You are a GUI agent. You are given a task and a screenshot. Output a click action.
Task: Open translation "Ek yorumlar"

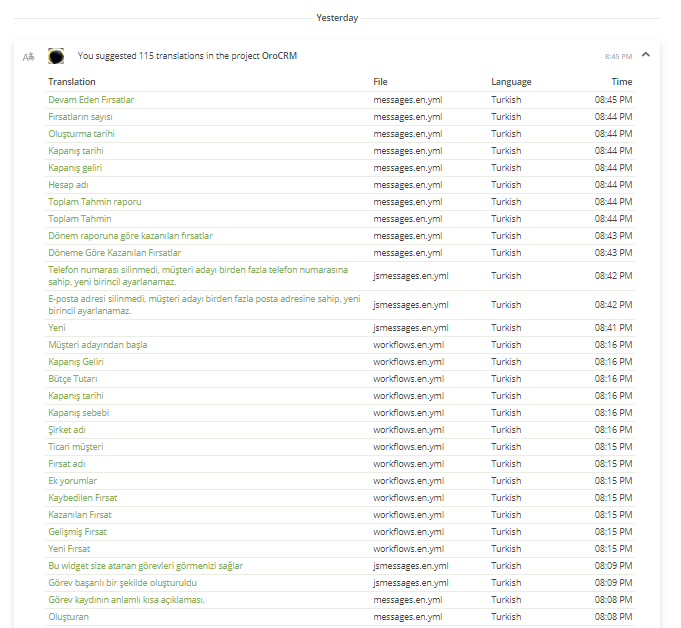tap(73, 481)
